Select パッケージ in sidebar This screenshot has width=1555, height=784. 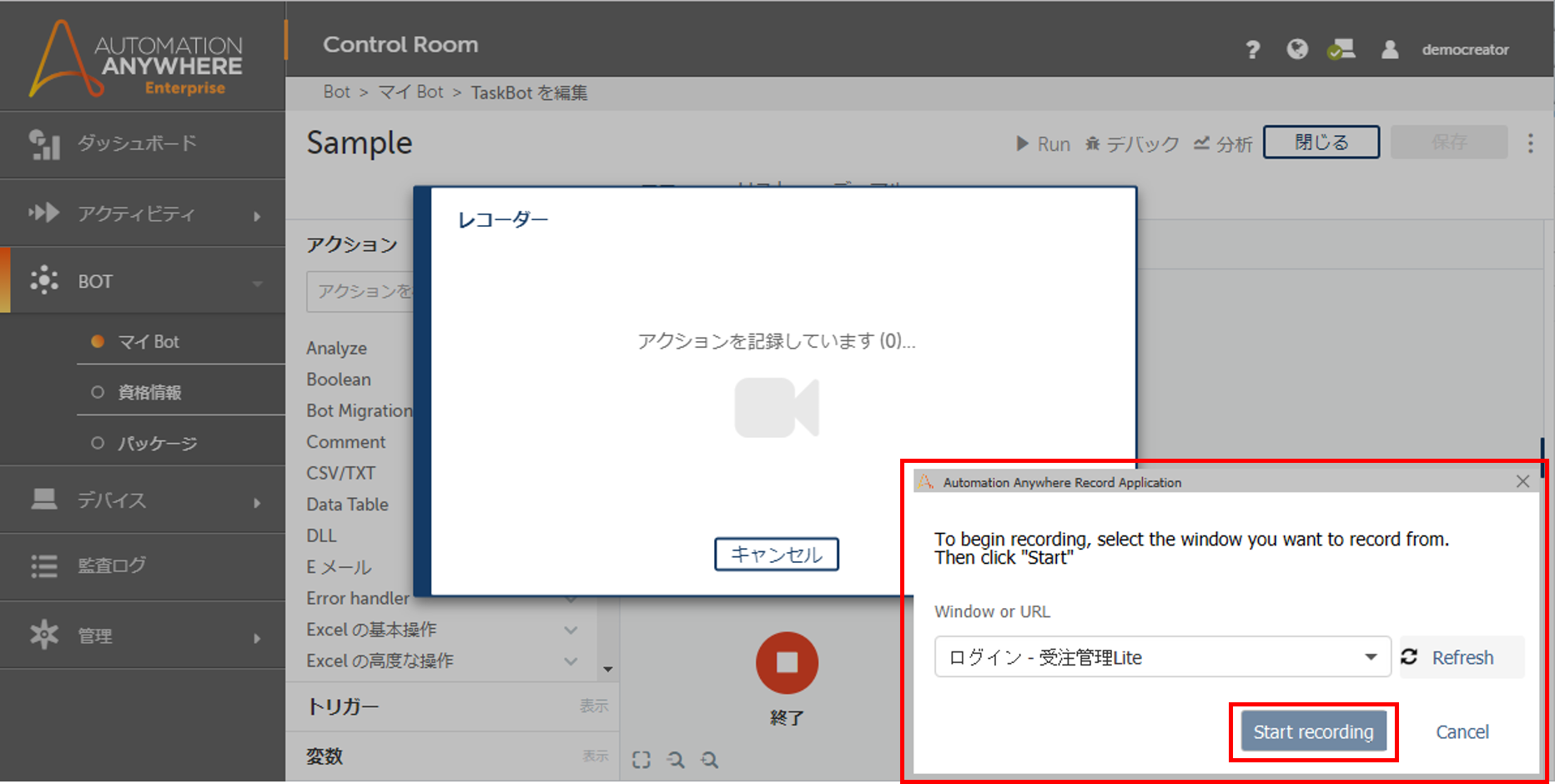coord(157,444)
